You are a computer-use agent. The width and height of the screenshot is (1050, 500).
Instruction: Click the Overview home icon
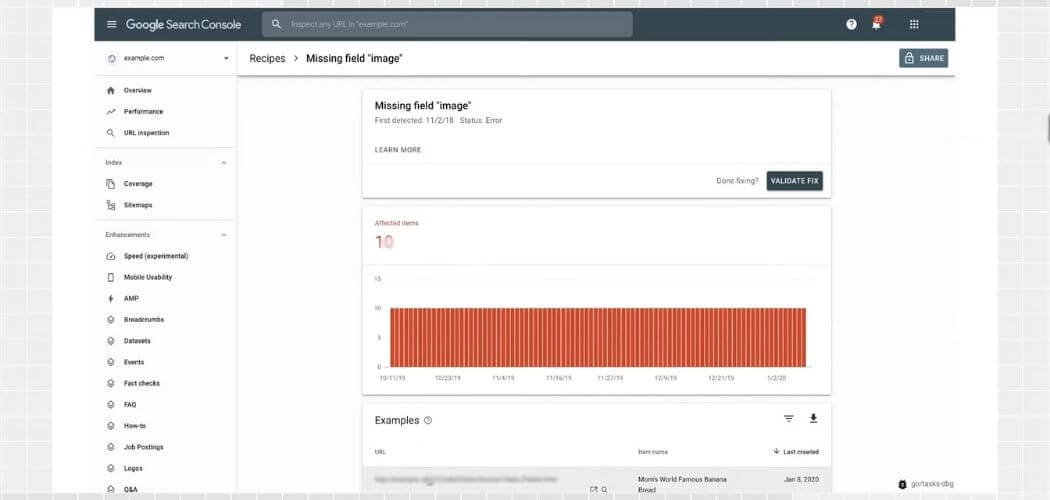pyautogui.click(x=111, y=90)
